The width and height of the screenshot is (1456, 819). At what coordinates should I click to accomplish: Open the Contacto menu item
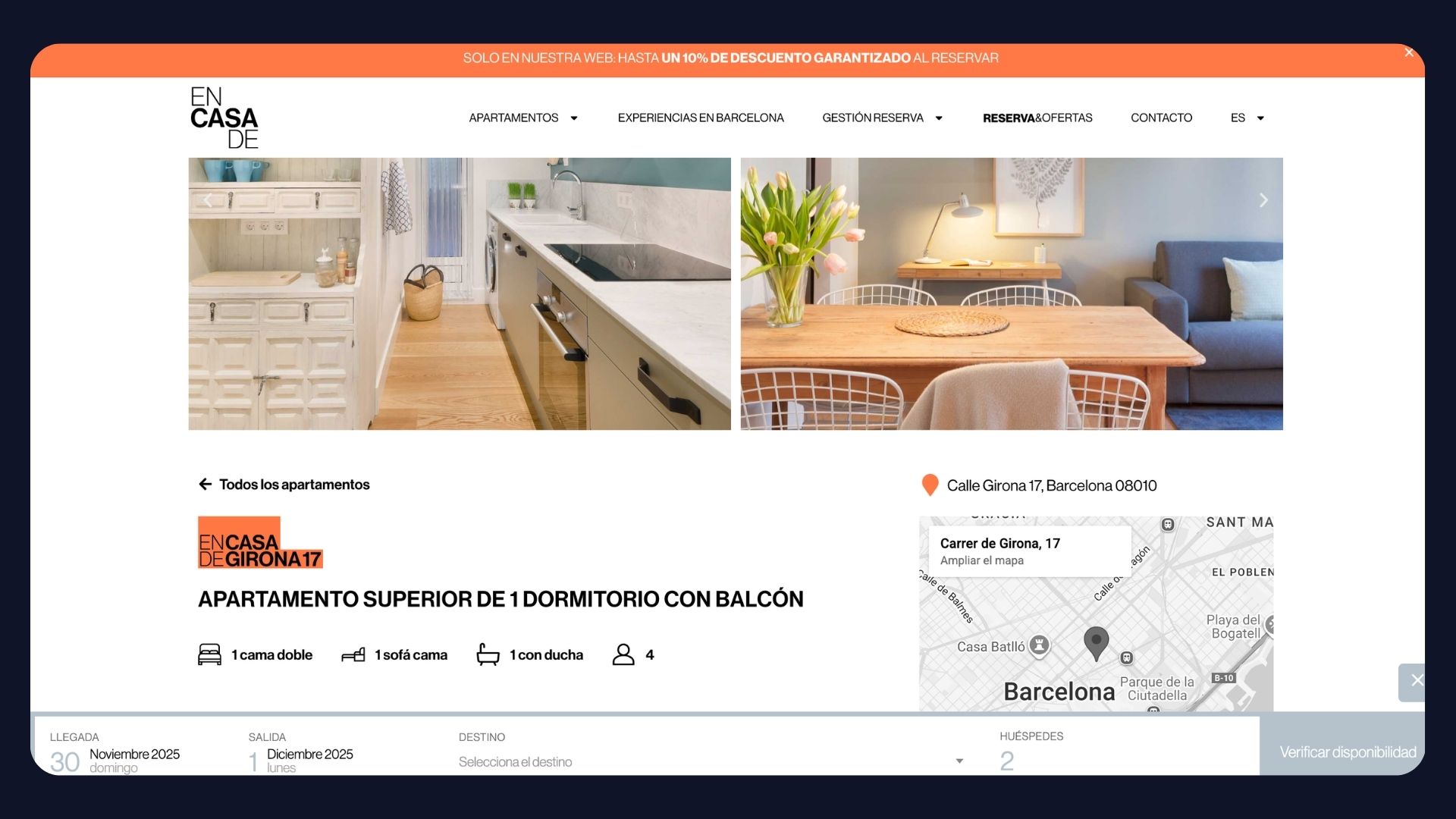point(1161,118)
